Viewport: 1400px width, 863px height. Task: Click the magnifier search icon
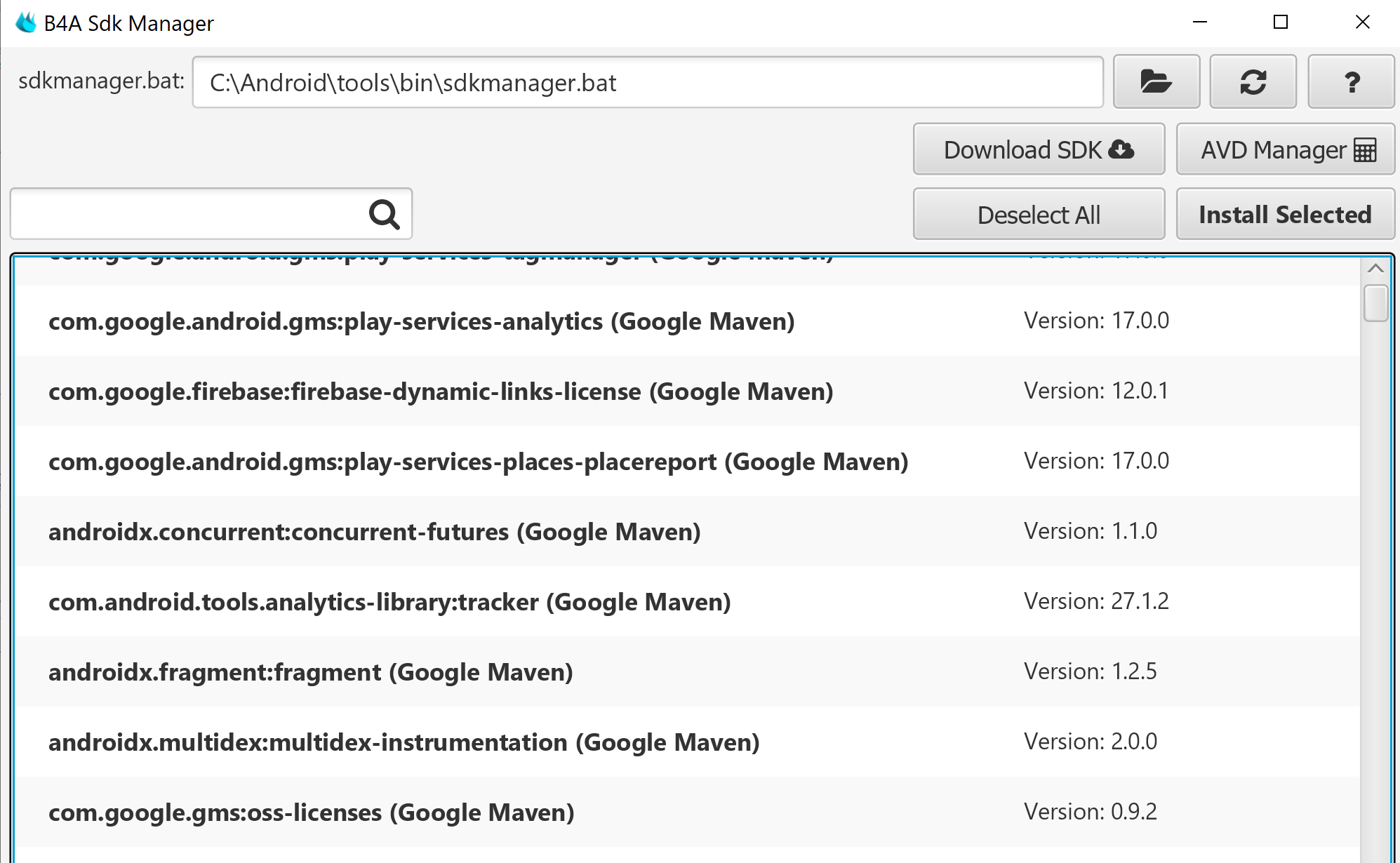click(x=384, y=214)
